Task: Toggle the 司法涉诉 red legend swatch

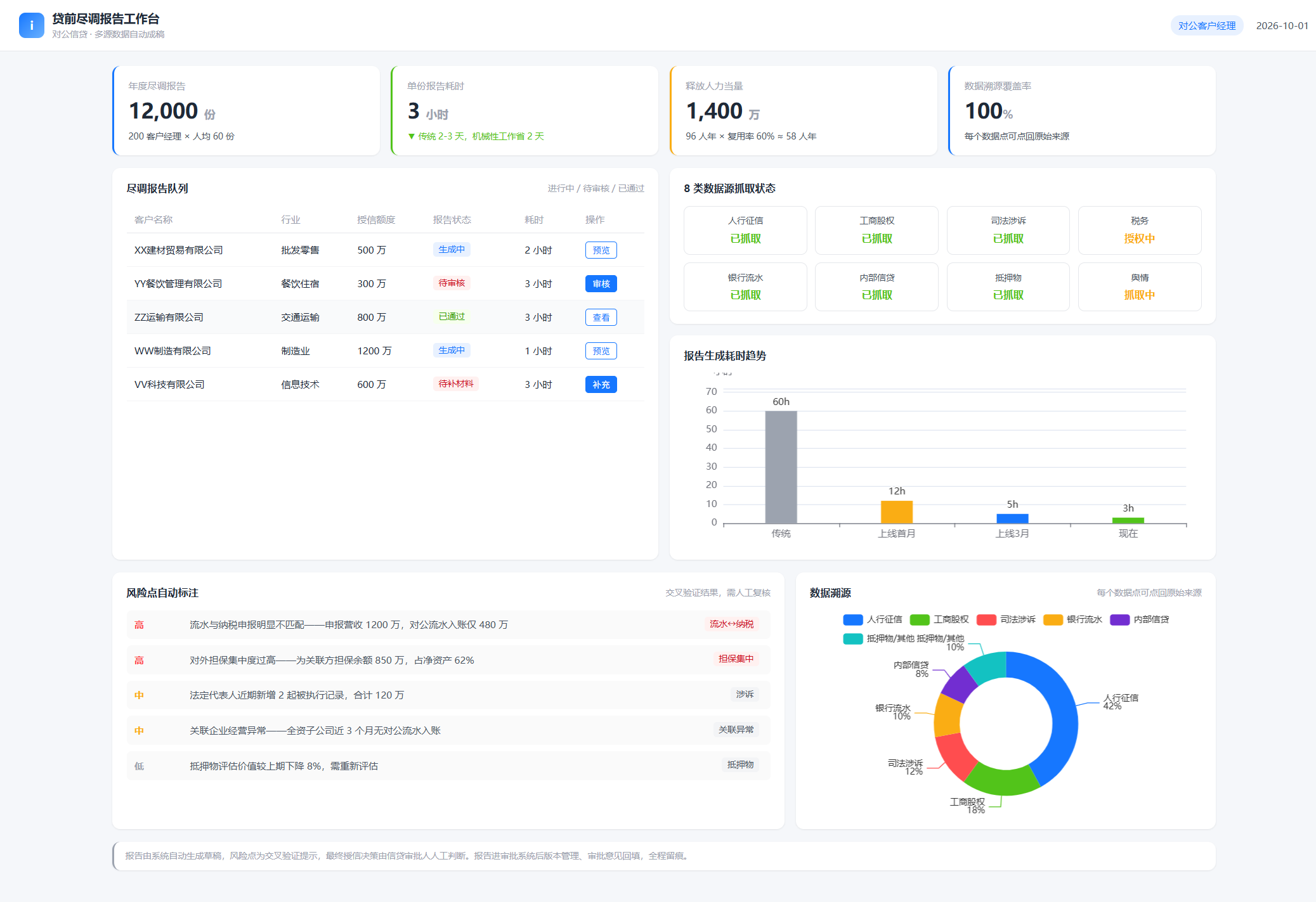Action: click(x=986, y=620)
